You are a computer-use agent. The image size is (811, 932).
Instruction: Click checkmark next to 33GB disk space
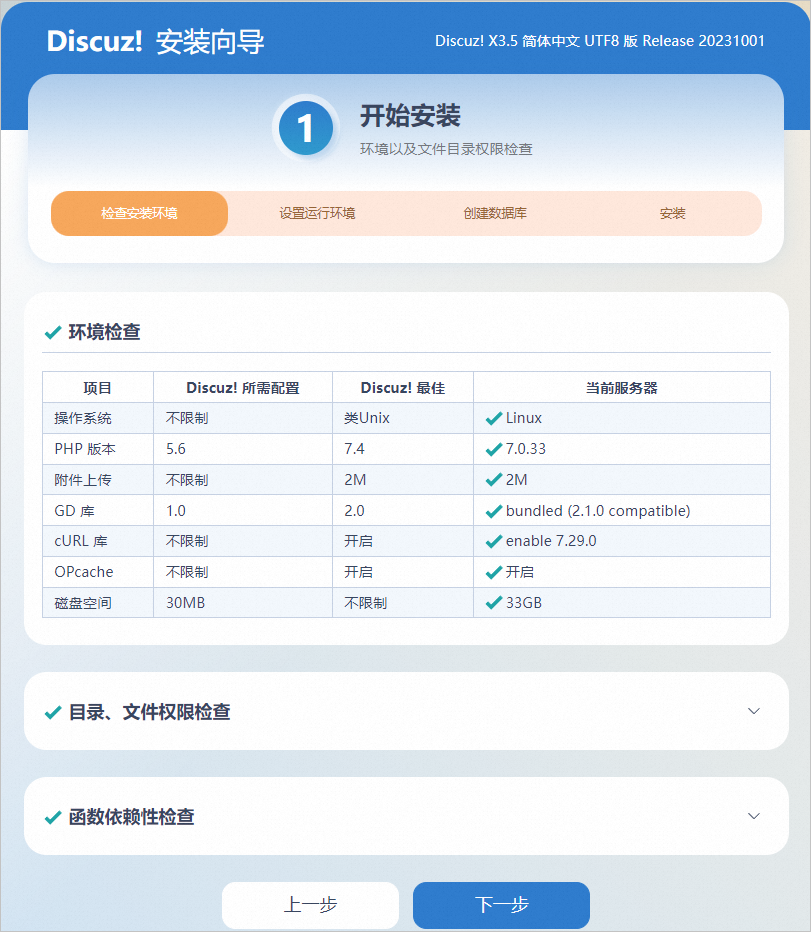(493, 603)
